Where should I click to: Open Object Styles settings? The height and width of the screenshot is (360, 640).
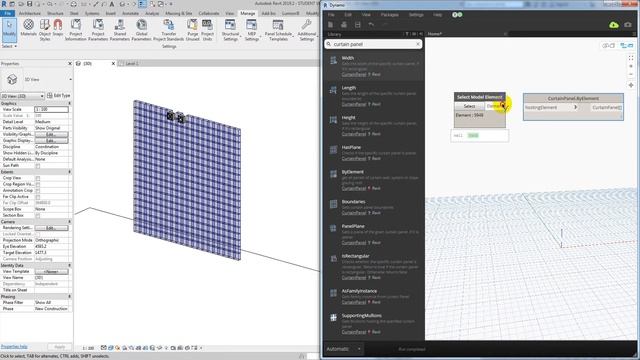point(45,29)
